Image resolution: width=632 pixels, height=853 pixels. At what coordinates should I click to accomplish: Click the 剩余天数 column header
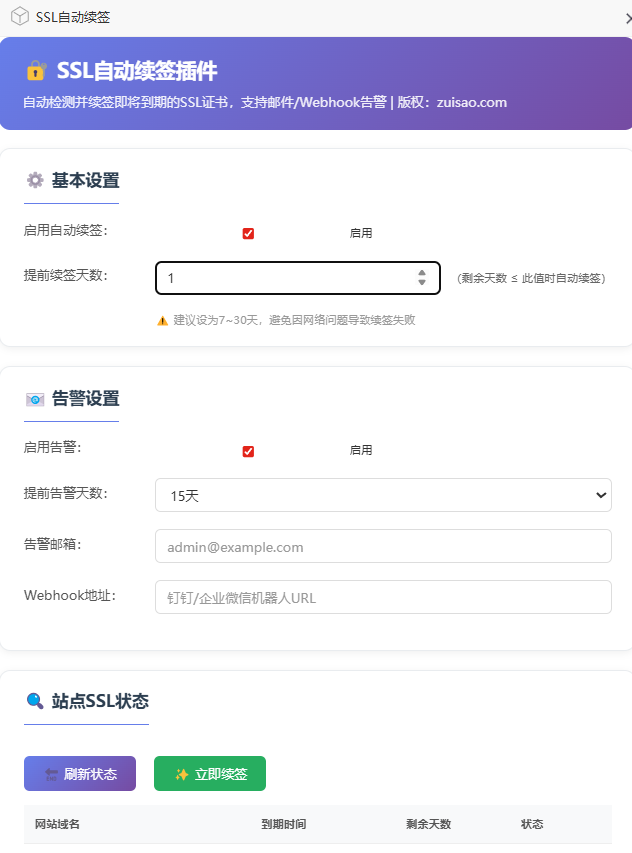428,824
